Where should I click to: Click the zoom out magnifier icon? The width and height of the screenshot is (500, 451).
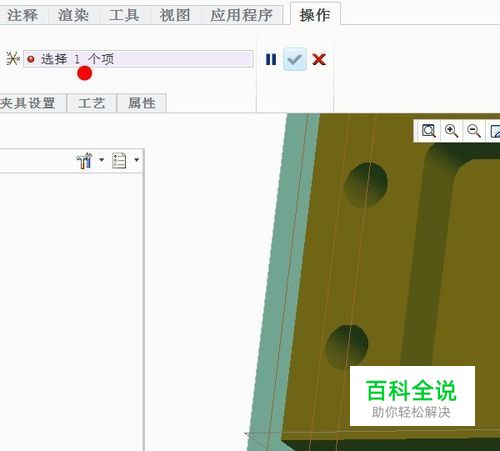point(474,131)
